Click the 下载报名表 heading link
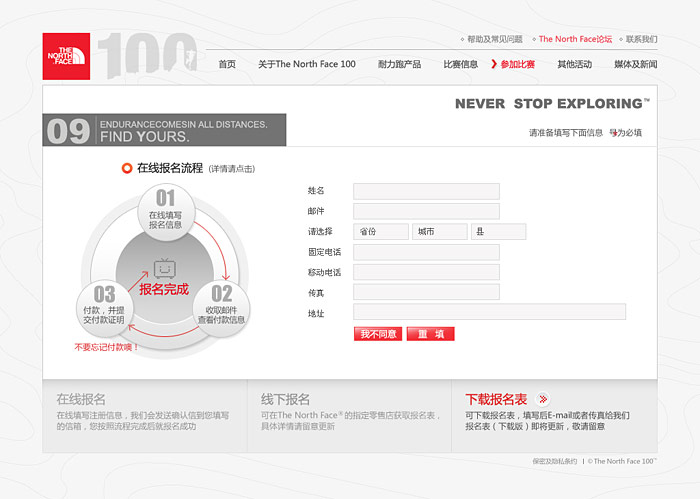This screenshot has height=499, width=700. (496, 399)
